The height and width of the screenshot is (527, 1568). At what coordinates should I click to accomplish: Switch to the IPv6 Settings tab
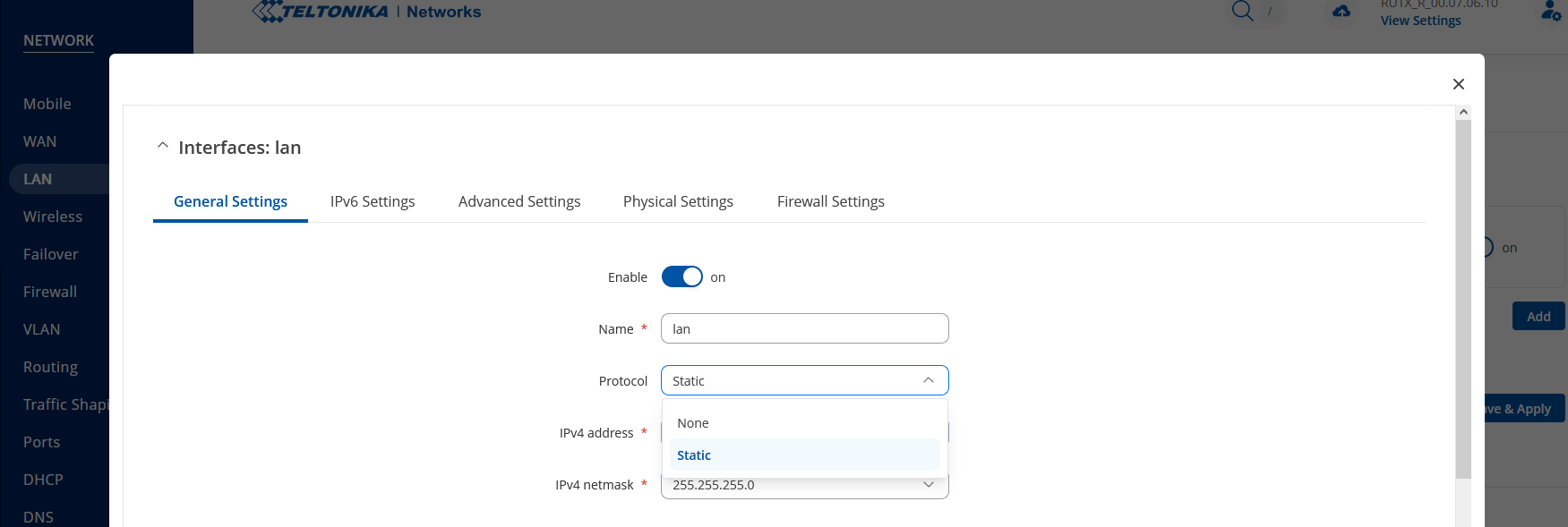point(373,201)
